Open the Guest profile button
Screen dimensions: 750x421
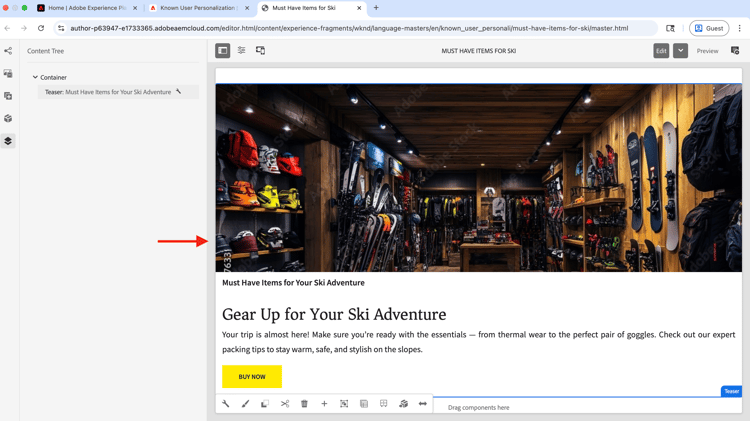[x=709, y=28]
